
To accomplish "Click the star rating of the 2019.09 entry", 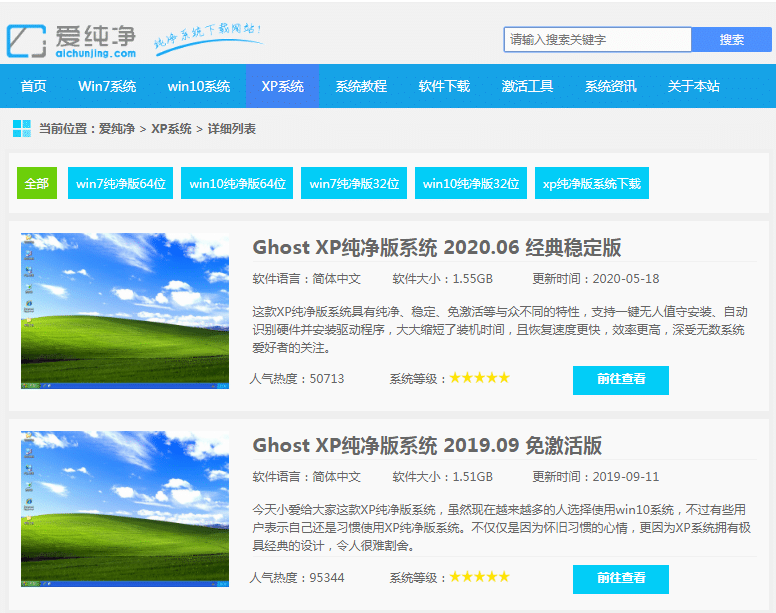I will pos(479,577).
